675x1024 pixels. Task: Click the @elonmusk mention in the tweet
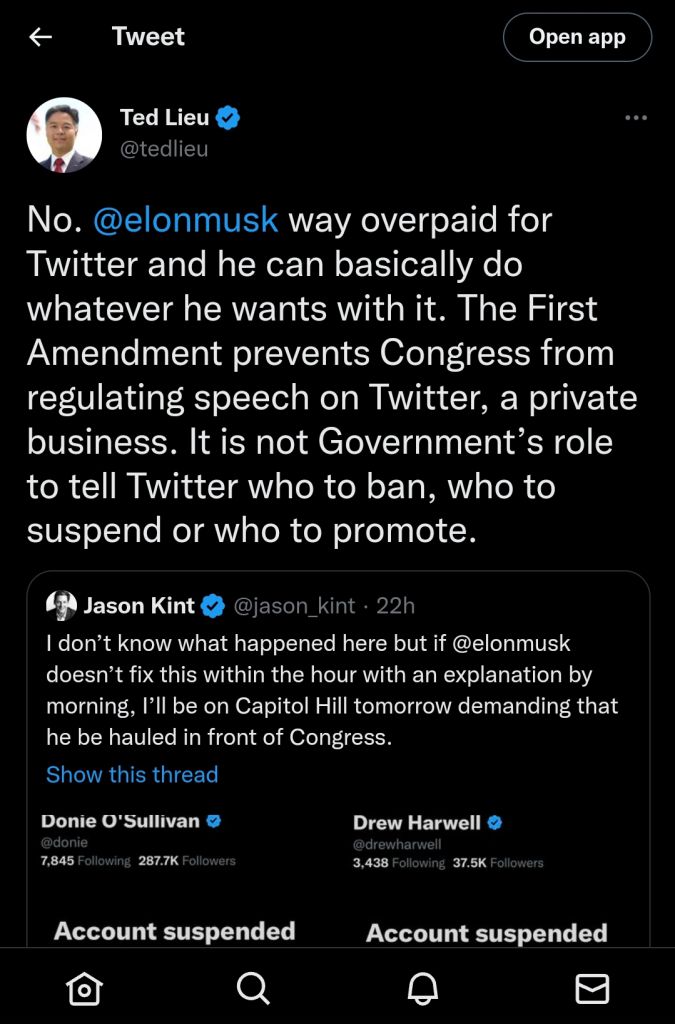[185, 220]
